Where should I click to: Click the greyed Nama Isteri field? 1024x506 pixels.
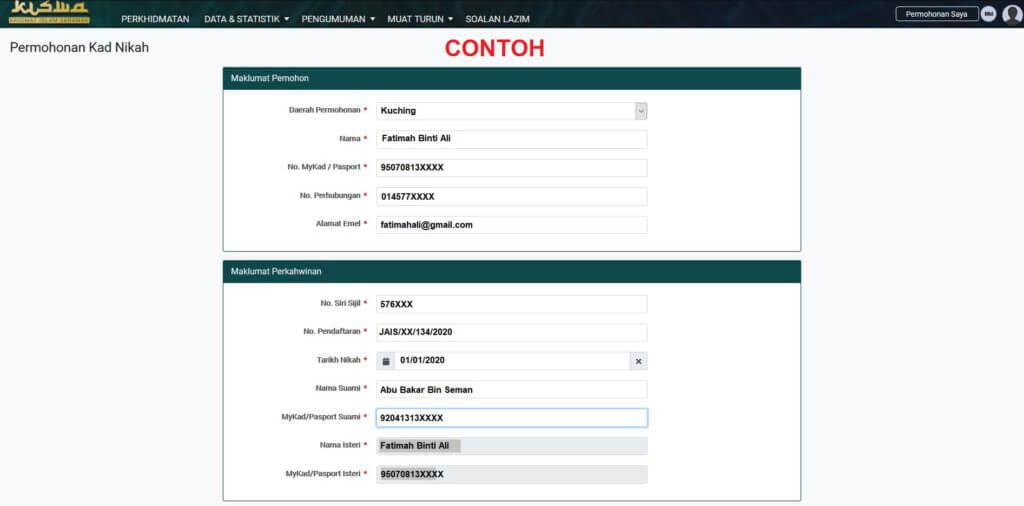[511, 446]
